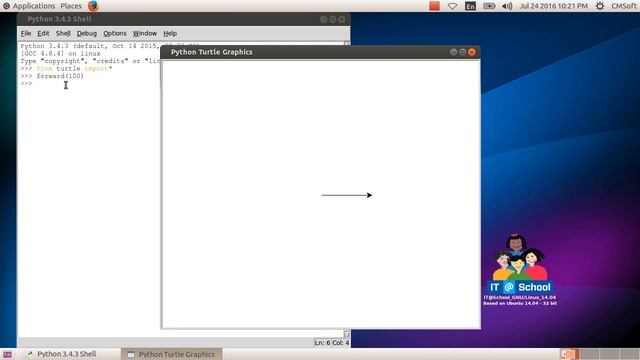Open the sound volume indicator
Viewport: 640px width, 360px height.
pos(507,6)
